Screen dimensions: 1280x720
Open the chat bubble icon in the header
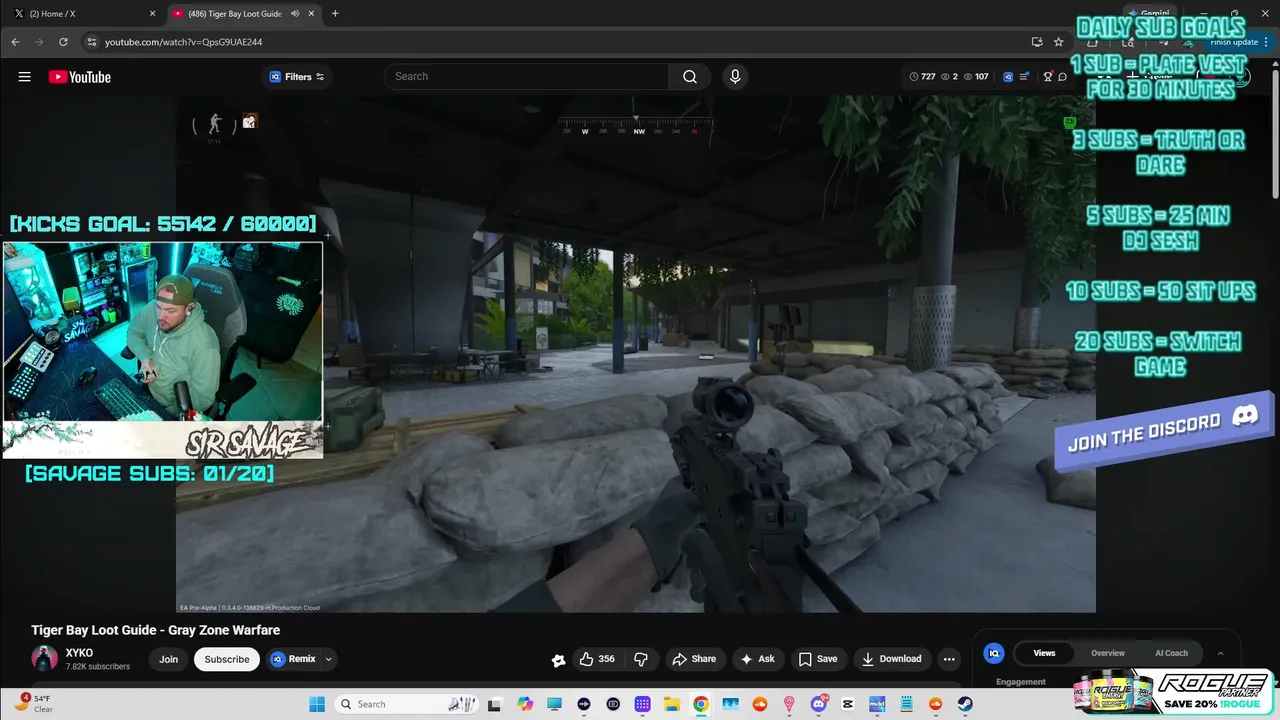(1063, 77)
